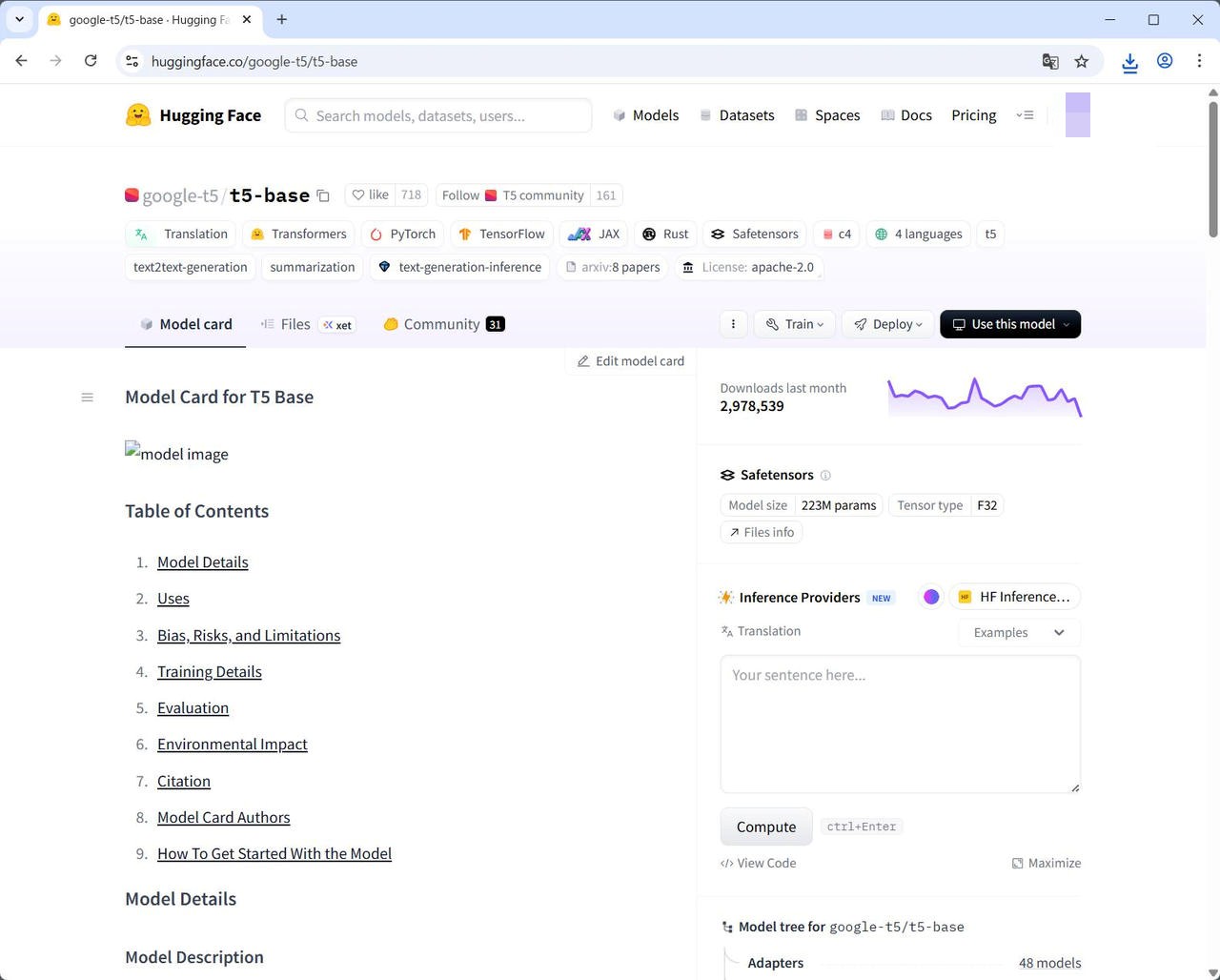This screenshot has width=1220, height=980.
Task: Click the JAX tag
Action: 594,234
